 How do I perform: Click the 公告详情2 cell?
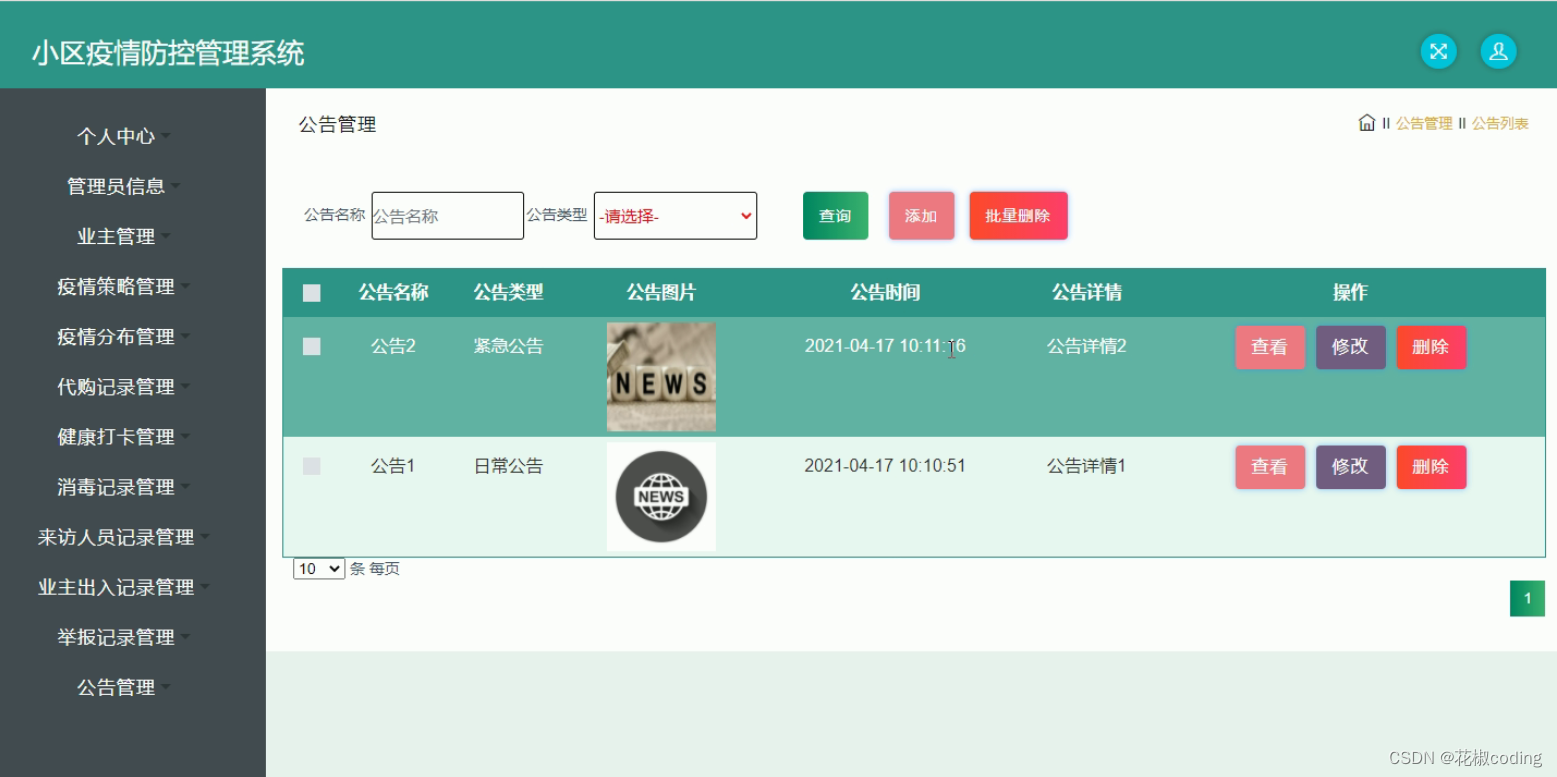[1087, 346]
